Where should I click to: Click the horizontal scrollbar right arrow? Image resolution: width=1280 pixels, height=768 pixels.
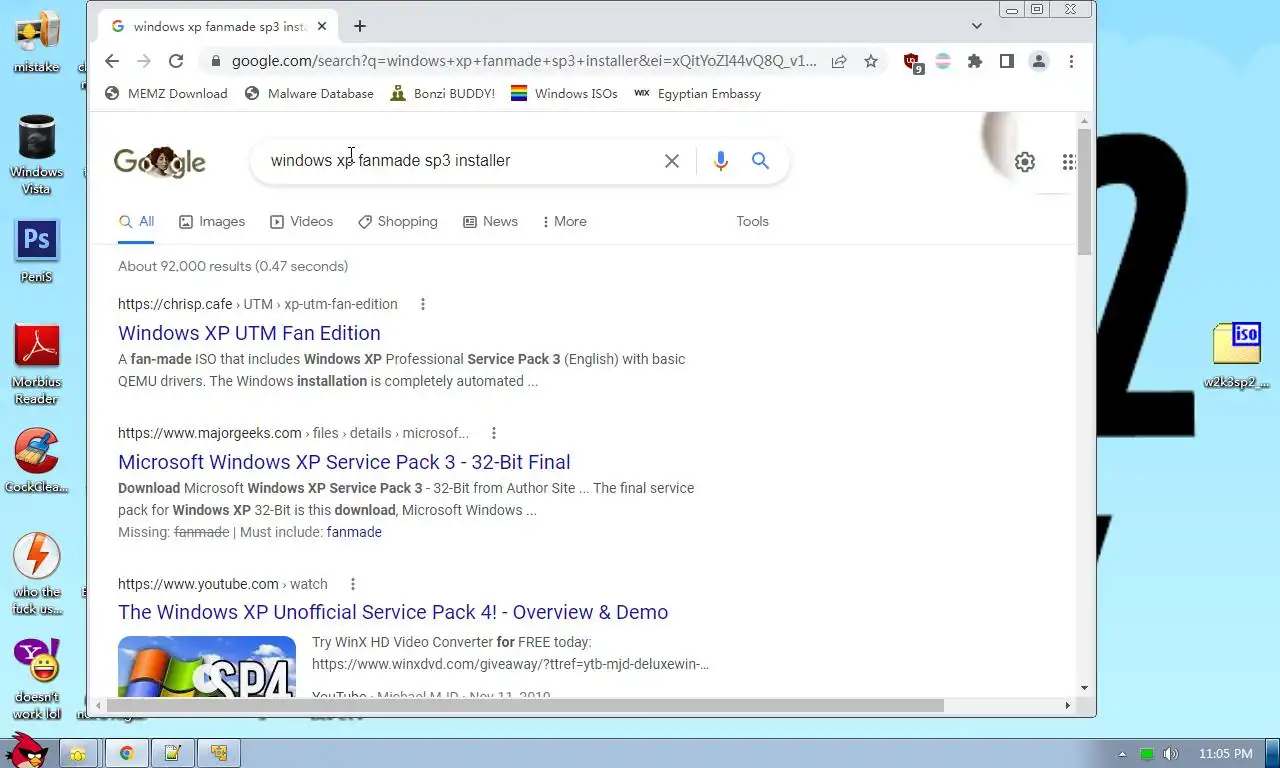tap(1067, 705)
